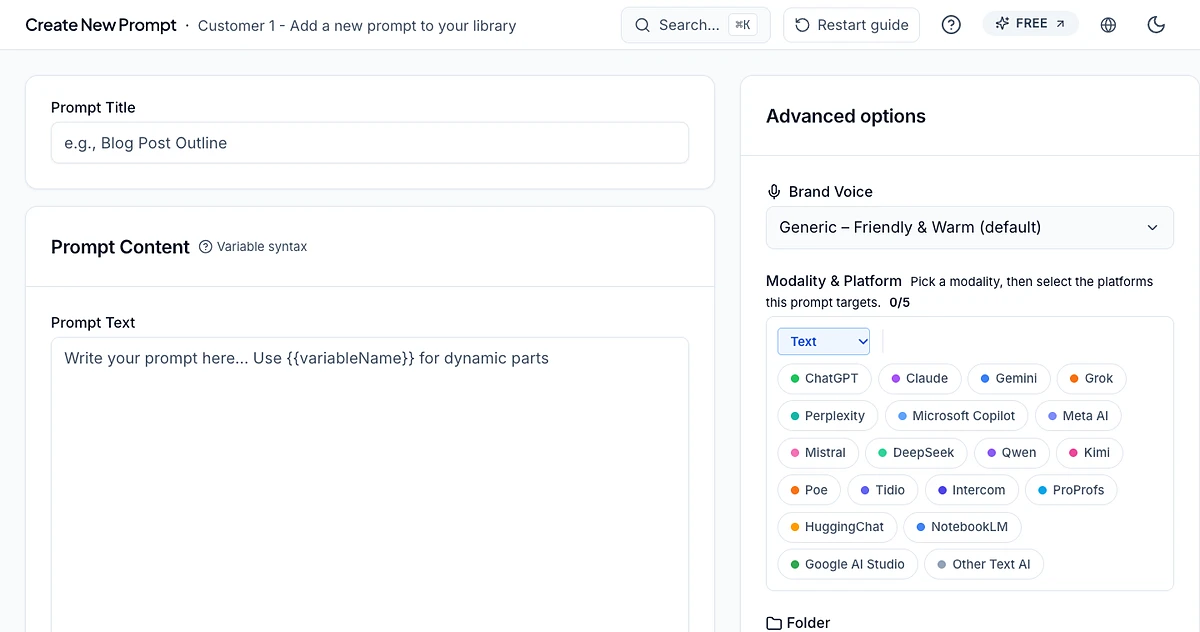Select the Gemini platform chip
Screen dimensions: 1200x632
[1009, 378]
